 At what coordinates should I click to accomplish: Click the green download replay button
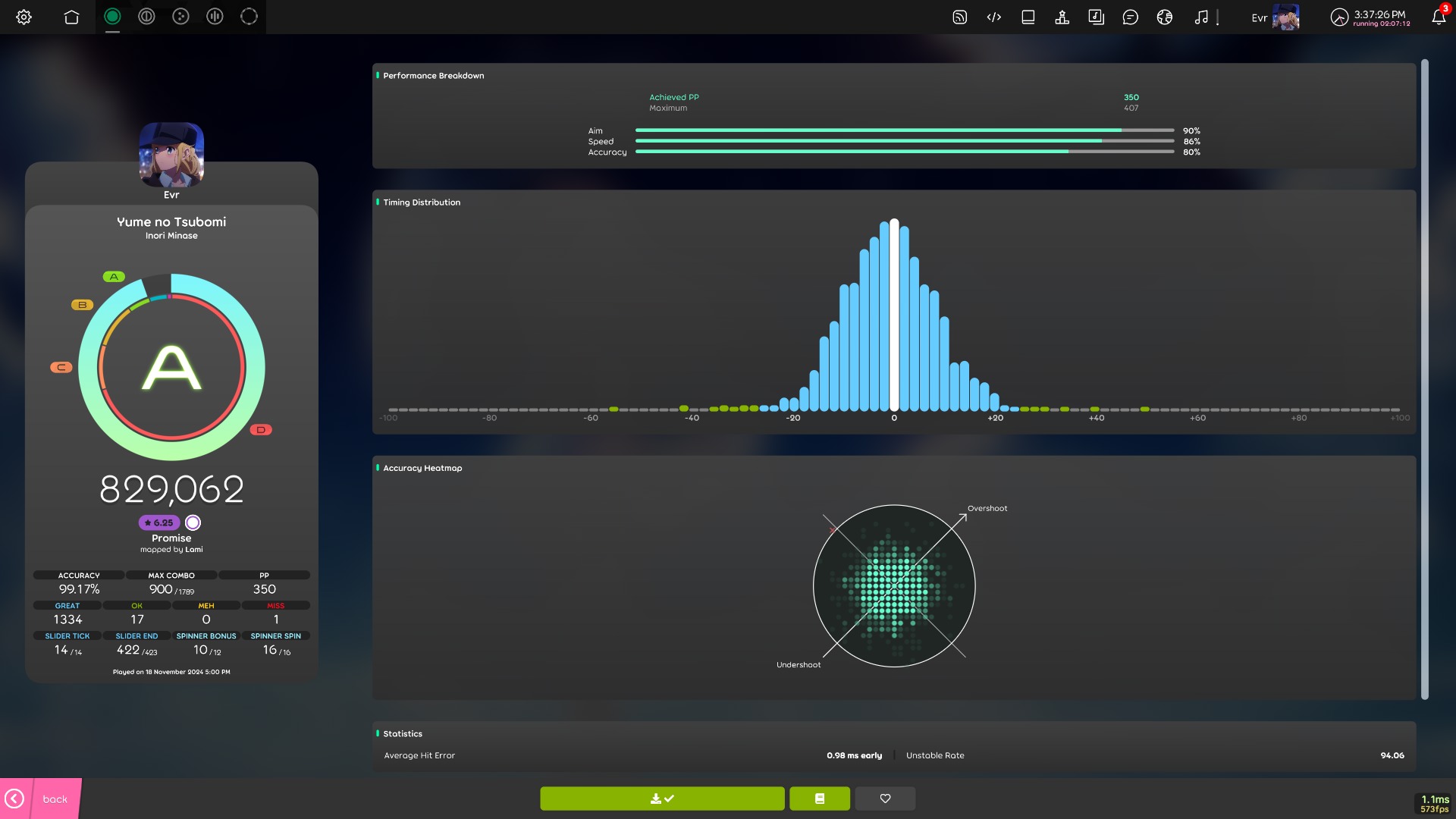[x=662, y=799]
